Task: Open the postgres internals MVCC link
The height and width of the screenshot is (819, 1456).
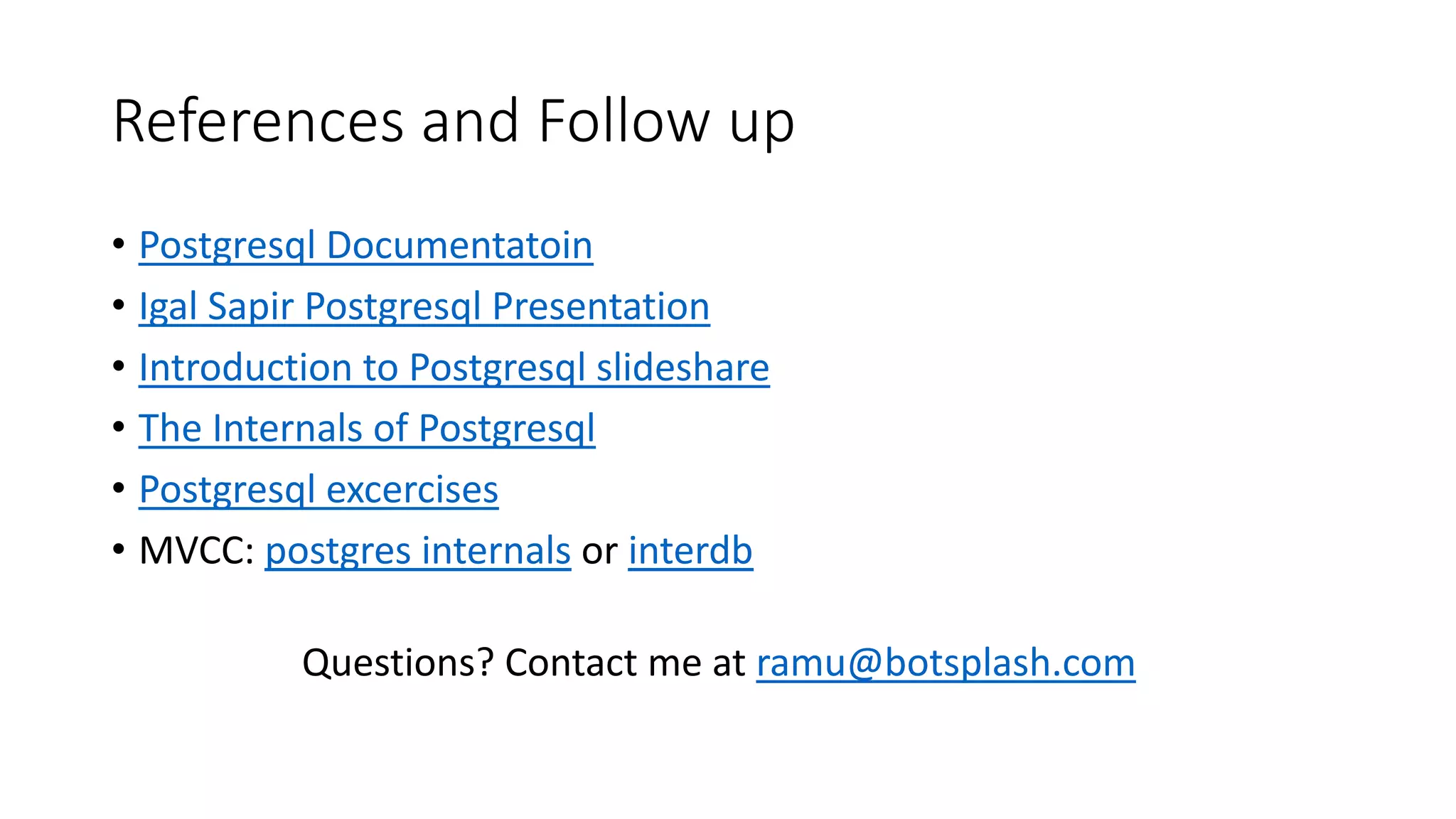Action: pos(417,551)
